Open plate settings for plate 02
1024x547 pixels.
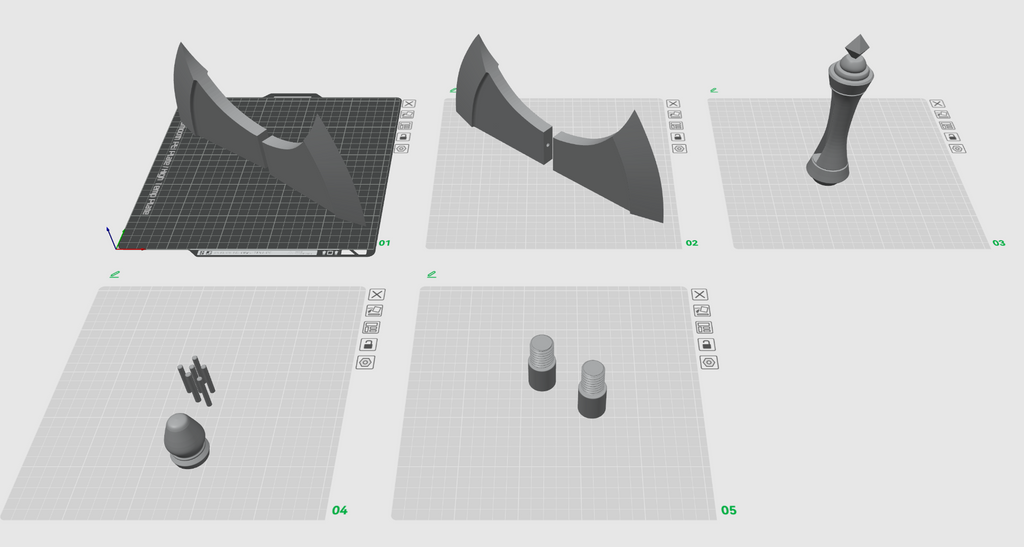(x=679, y=149)
